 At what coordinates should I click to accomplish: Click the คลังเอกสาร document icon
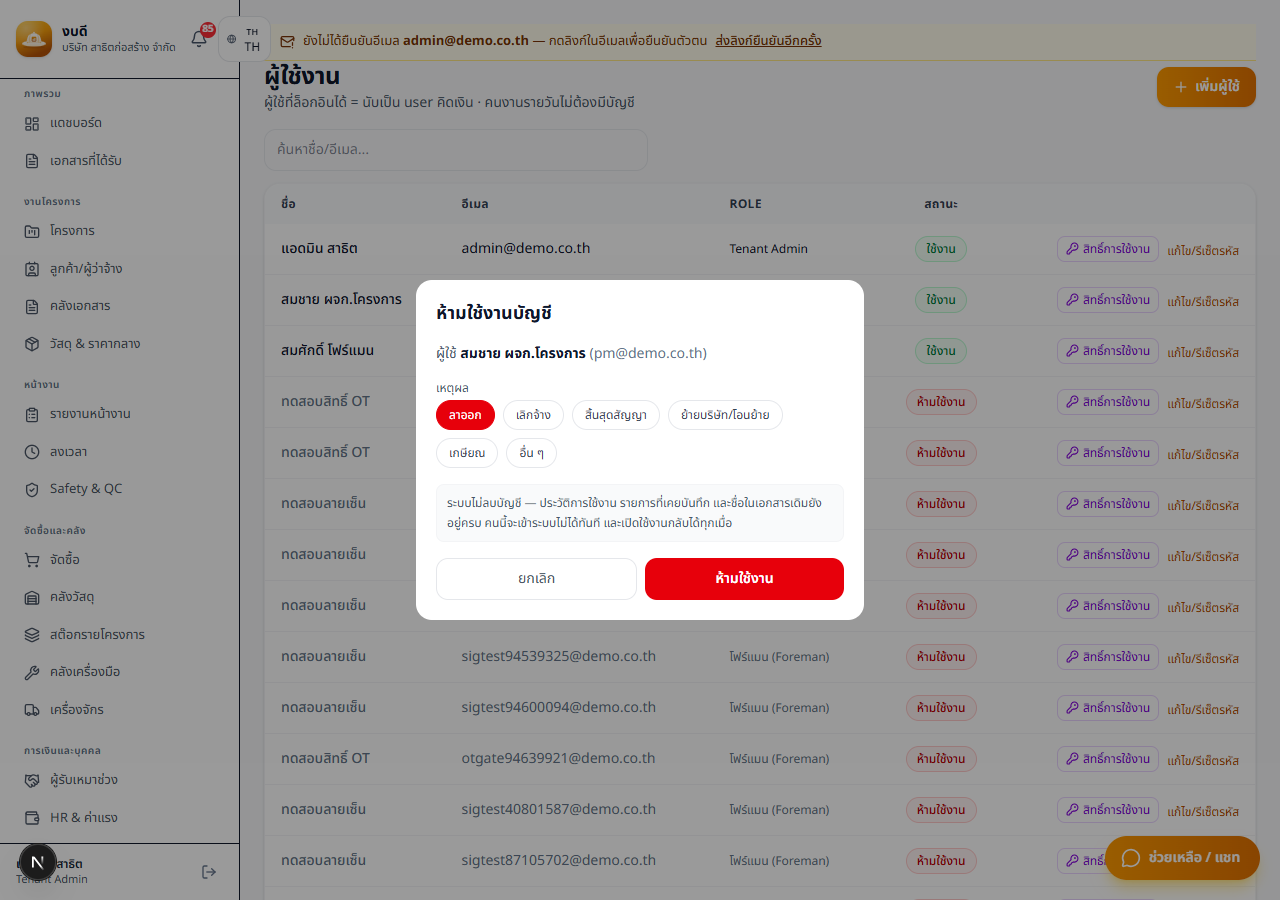tap(32, 306)
